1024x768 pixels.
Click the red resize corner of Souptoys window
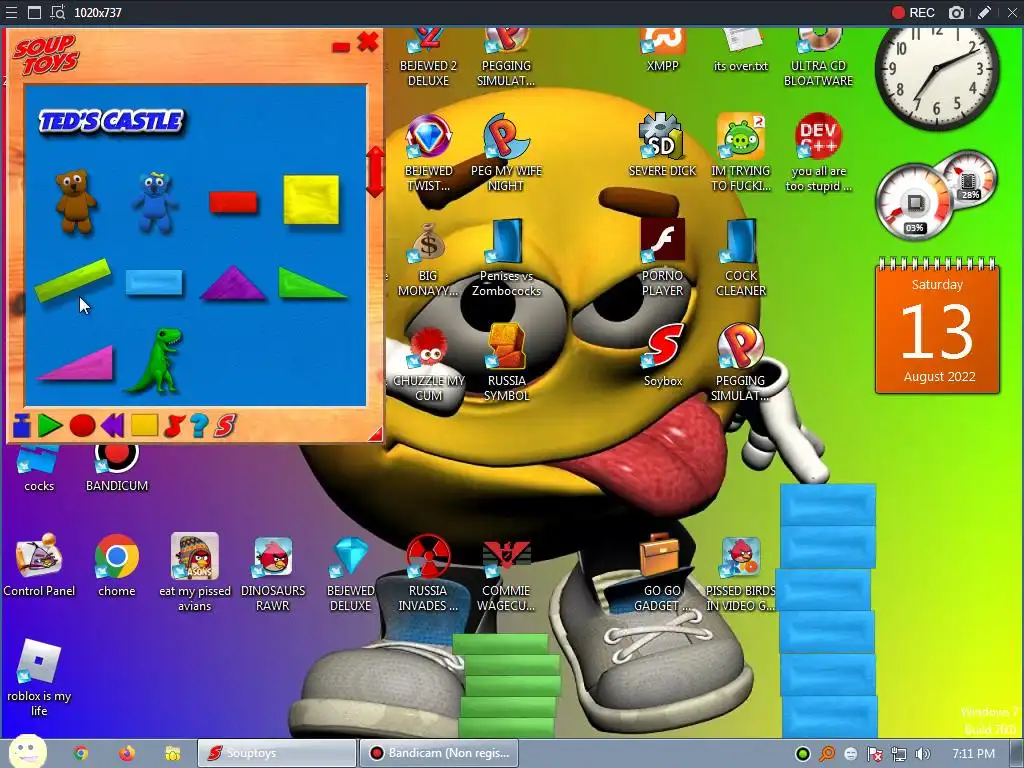[376, 434]
